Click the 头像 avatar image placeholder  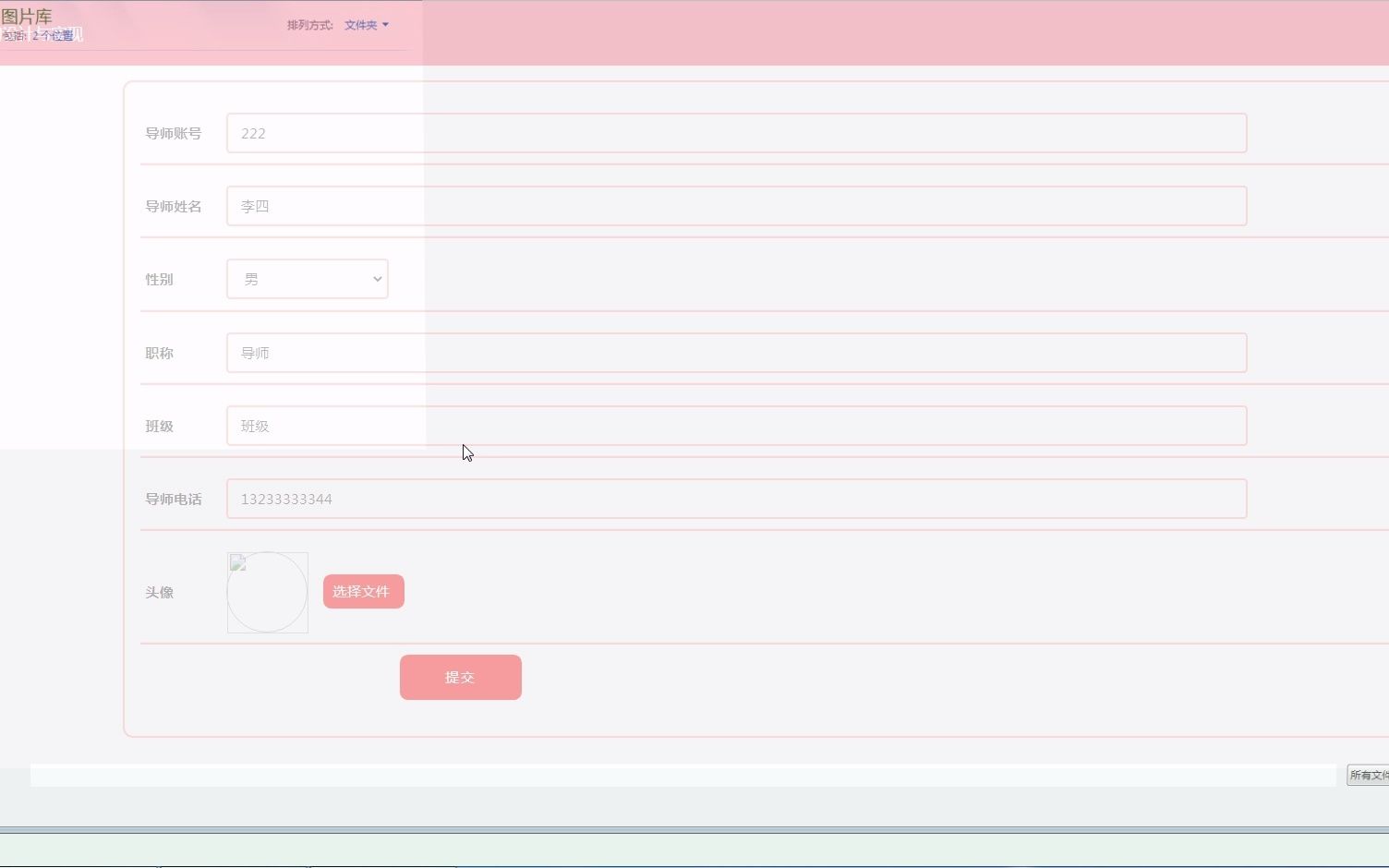268,593
